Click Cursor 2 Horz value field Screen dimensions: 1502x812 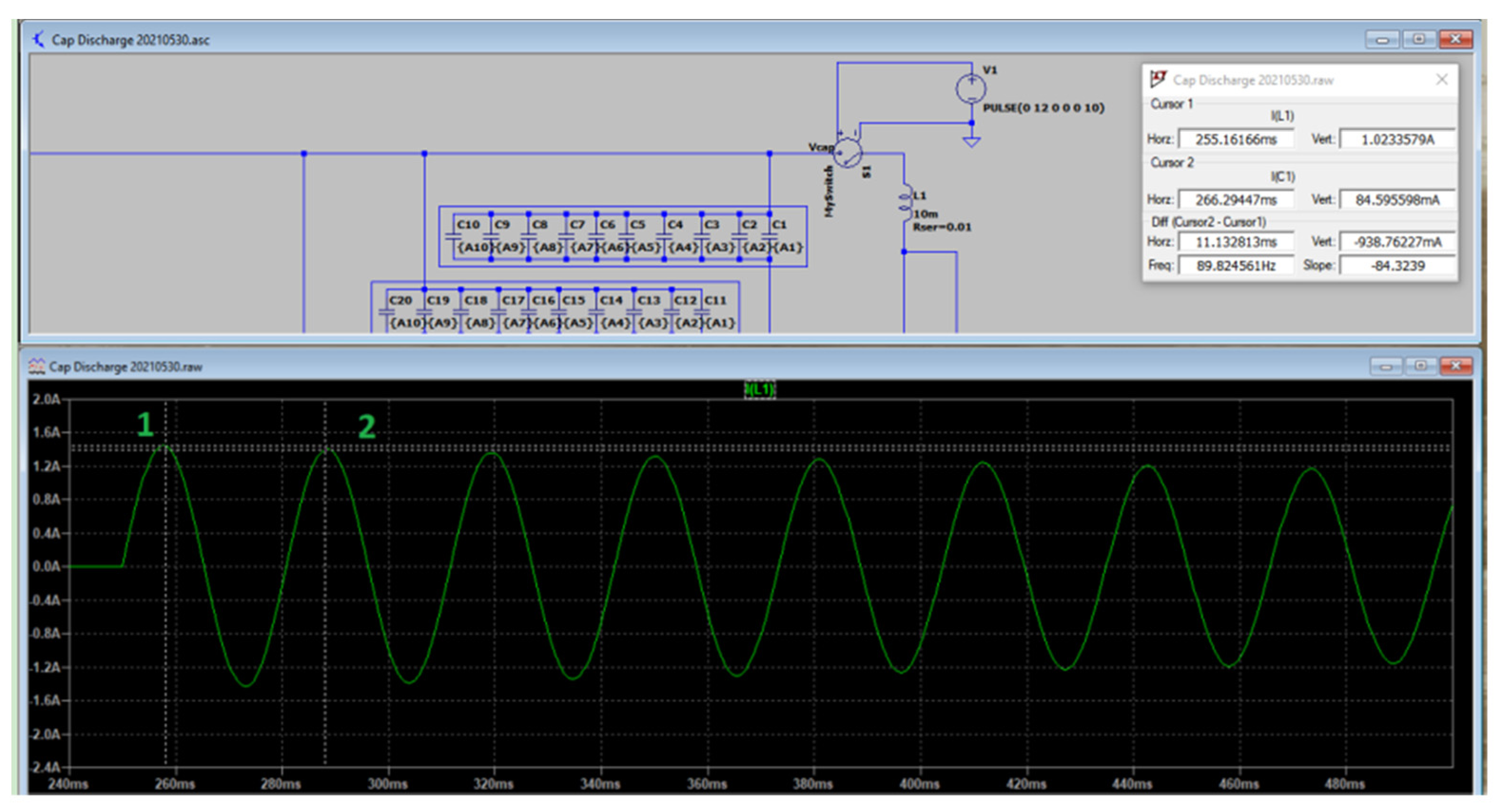point(1236,200)
